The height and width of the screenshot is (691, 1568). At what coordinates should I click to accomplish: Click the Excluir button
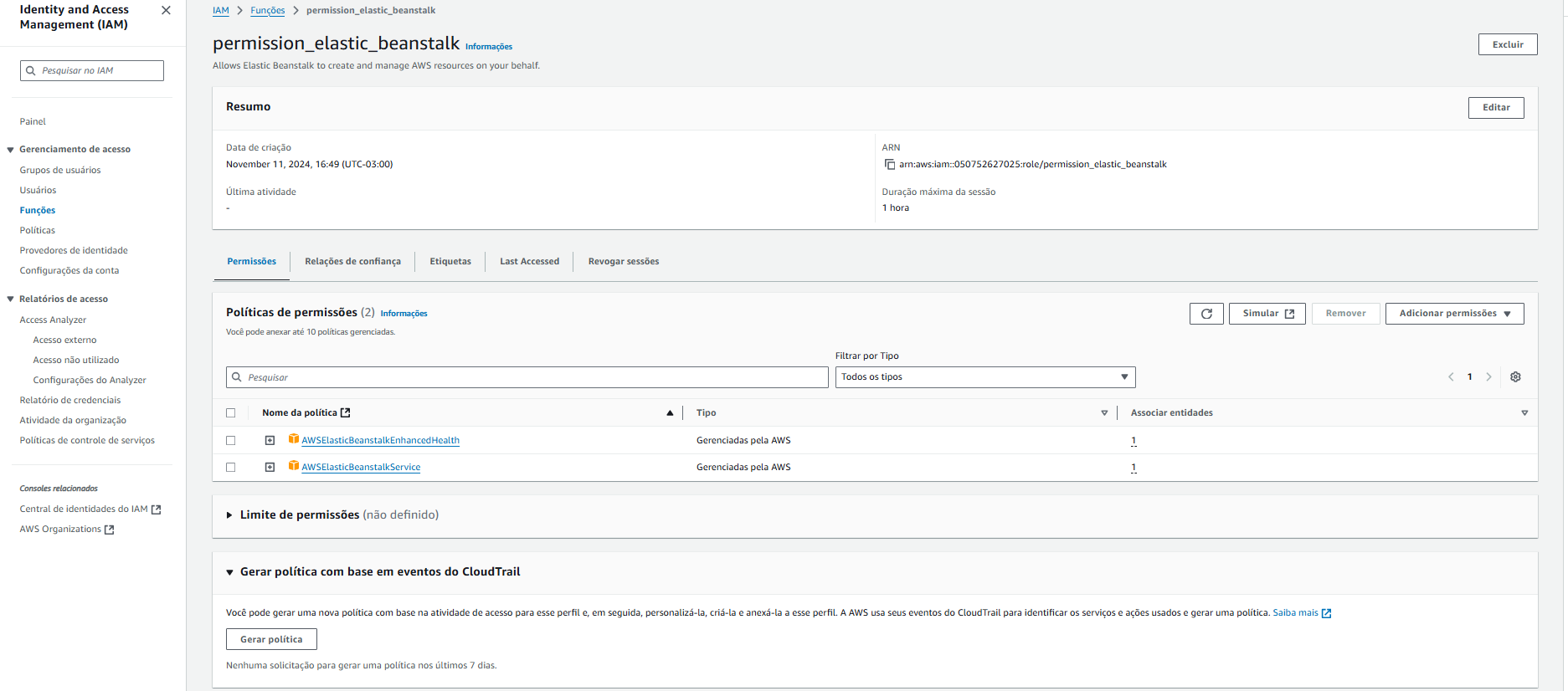tap(1508, 44)
